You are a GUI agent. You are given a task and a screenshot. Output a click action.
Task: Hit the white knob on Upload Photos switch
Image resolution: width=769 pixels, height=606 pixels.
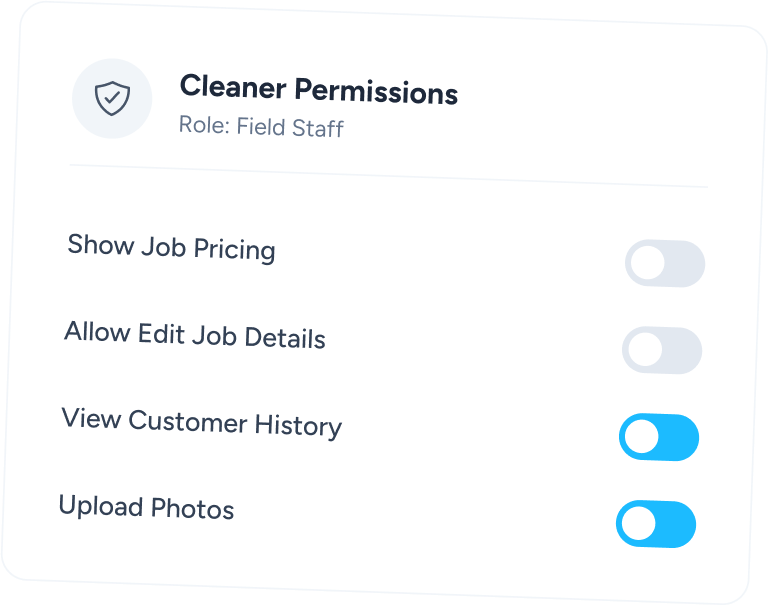coord(637,523)
